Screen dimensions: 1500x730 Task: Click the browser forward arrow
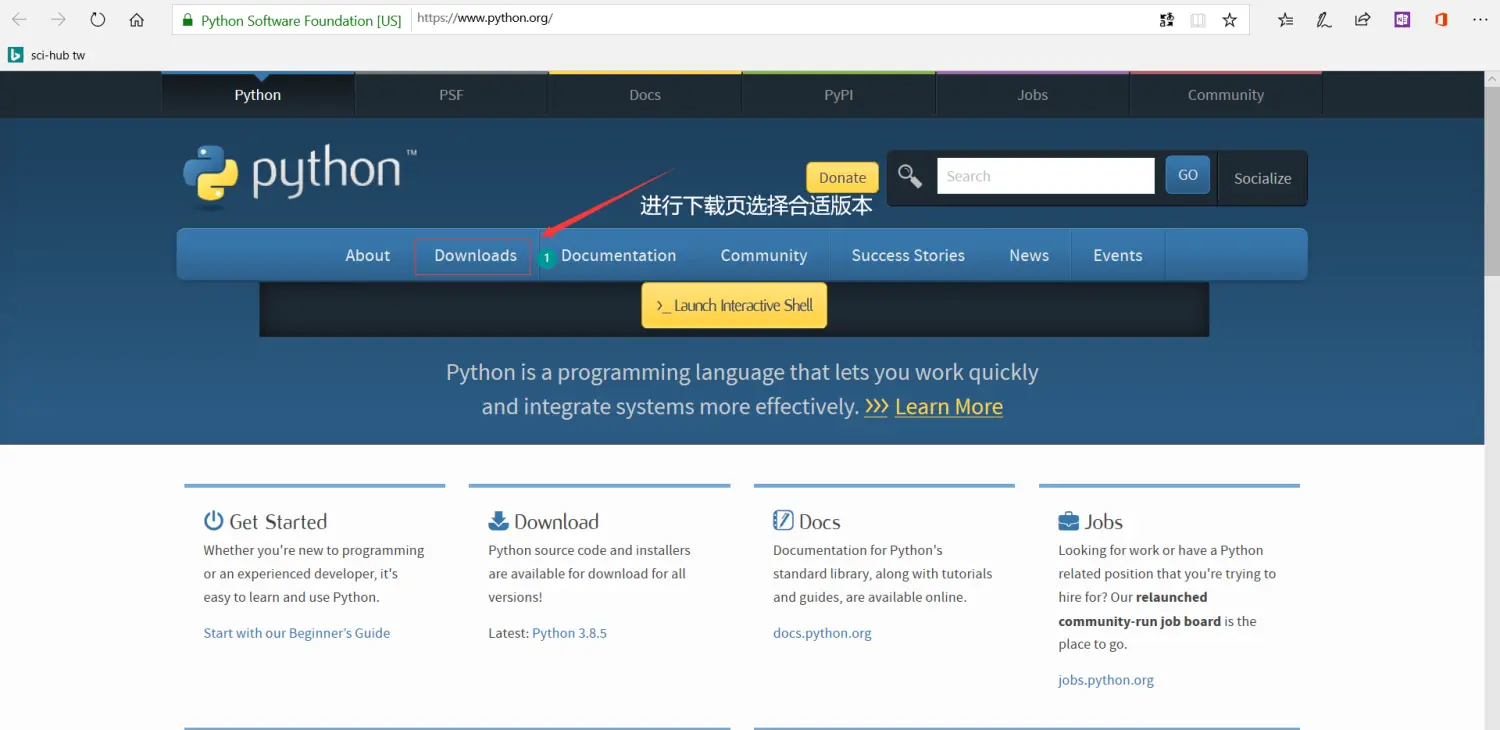point(58,20)
